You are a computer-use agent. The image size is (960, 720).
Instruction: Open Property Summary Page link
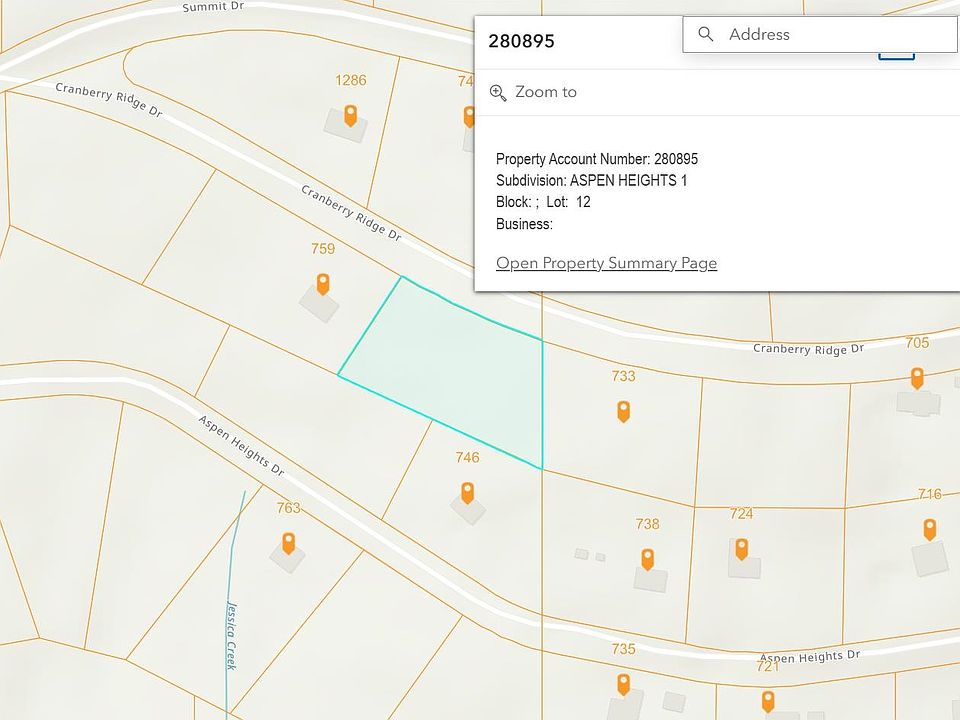606,263
